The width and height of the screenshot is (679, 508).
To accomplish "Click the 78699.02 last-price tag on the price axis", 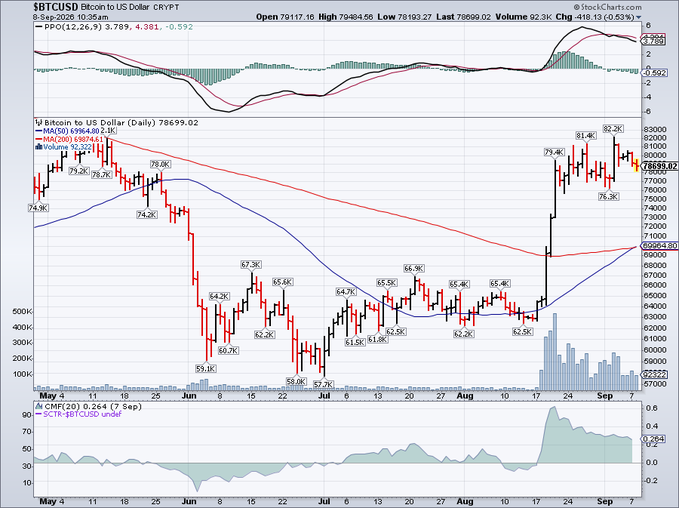I will click(660, 166).
